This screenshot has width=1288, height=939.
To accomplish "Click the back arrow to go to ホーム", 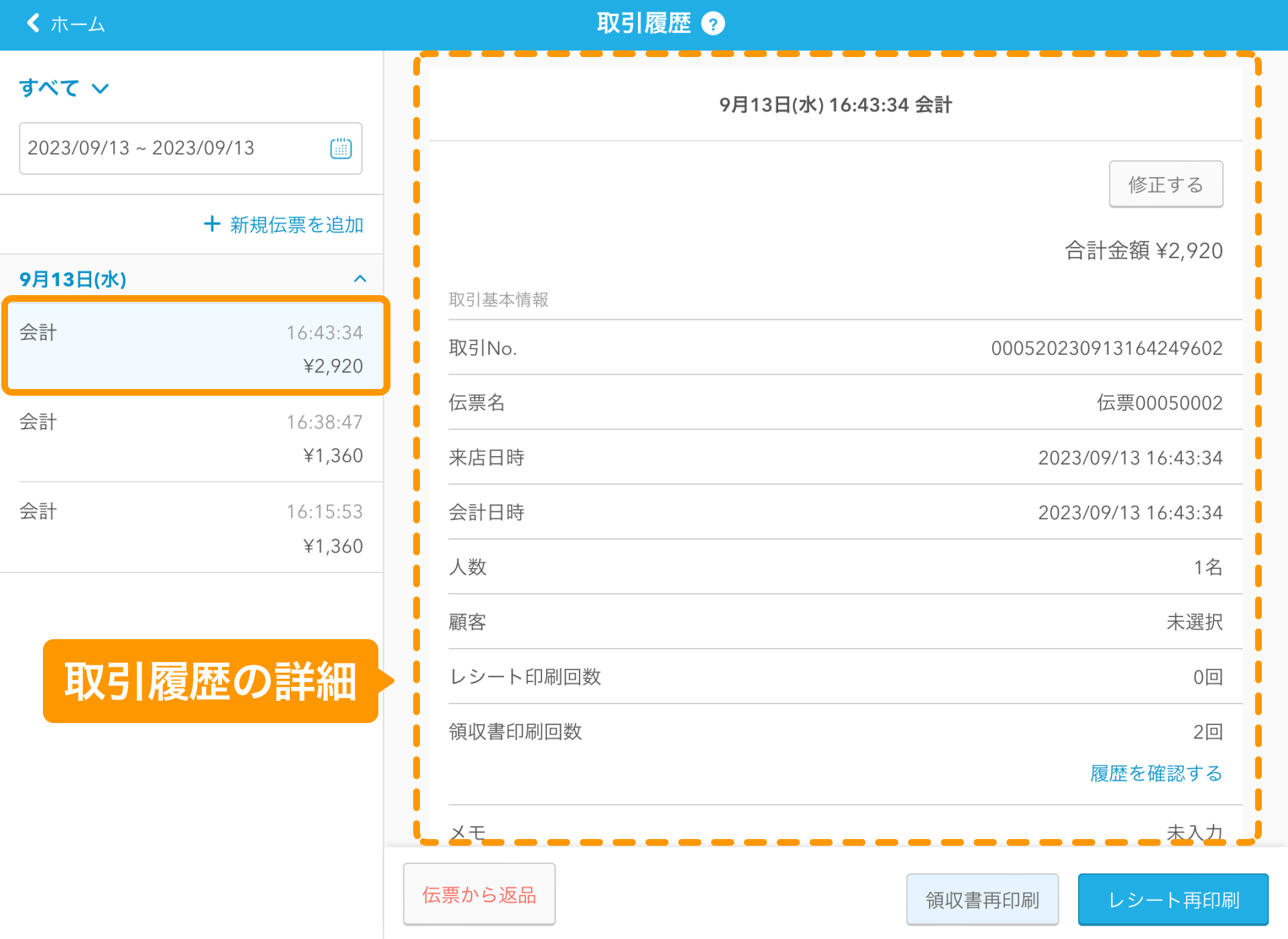I will (32, 23).
